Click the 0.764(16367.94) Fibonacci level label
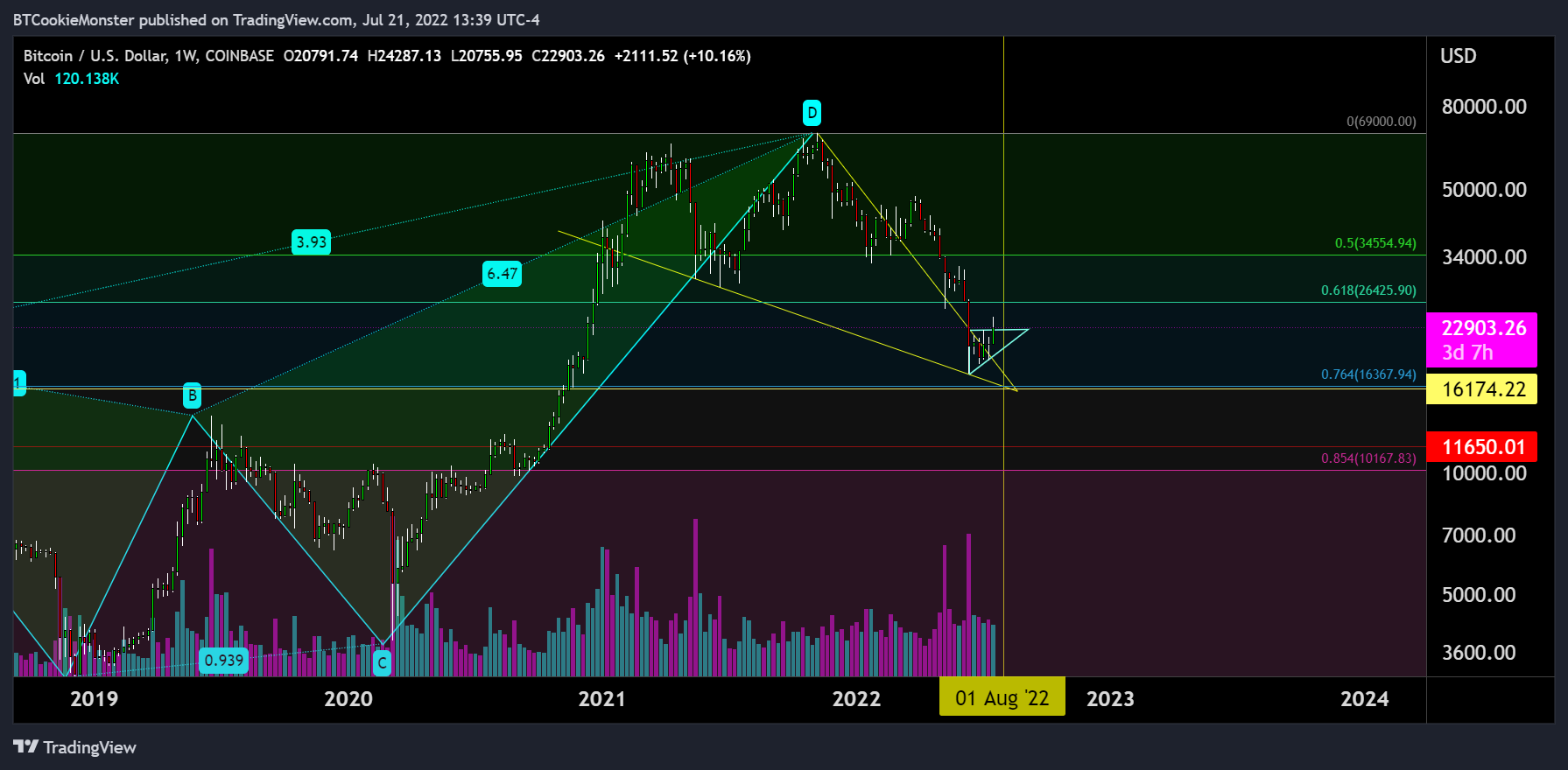This screenshot has width=1568, height=770. (1368, 374)
